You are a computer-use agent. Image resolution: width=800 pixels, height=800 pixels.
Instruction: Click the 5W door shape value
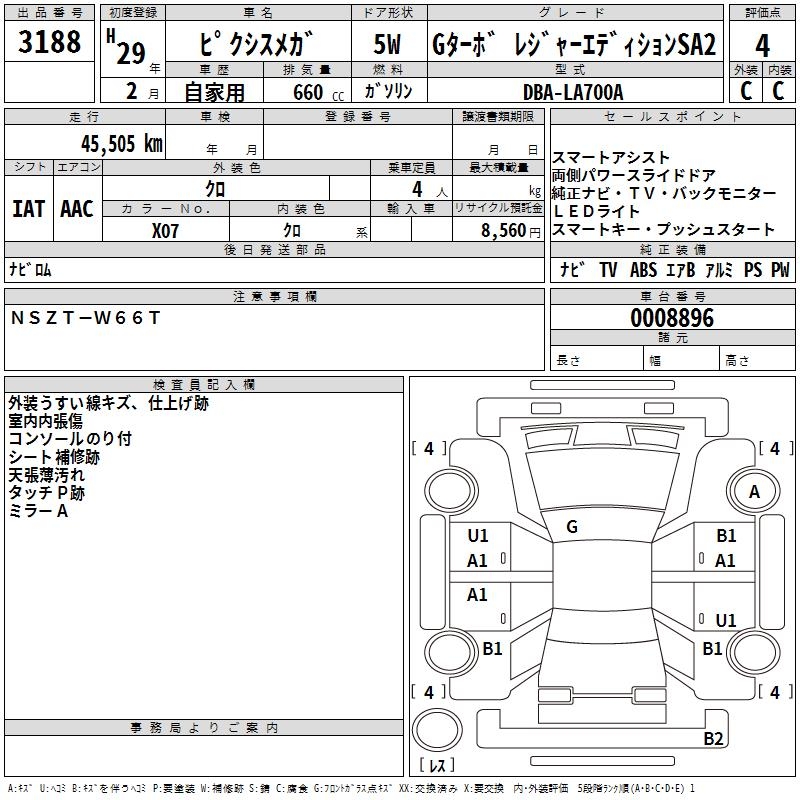388,44
